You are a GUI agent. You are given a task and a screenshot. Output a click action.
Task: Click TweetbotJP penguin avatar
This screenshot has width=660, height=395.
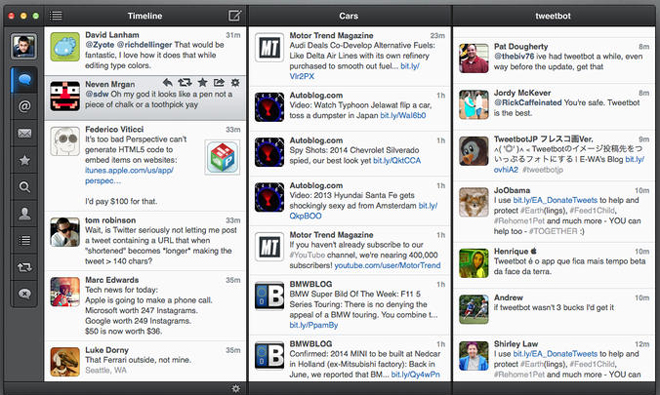coord(474,150)
